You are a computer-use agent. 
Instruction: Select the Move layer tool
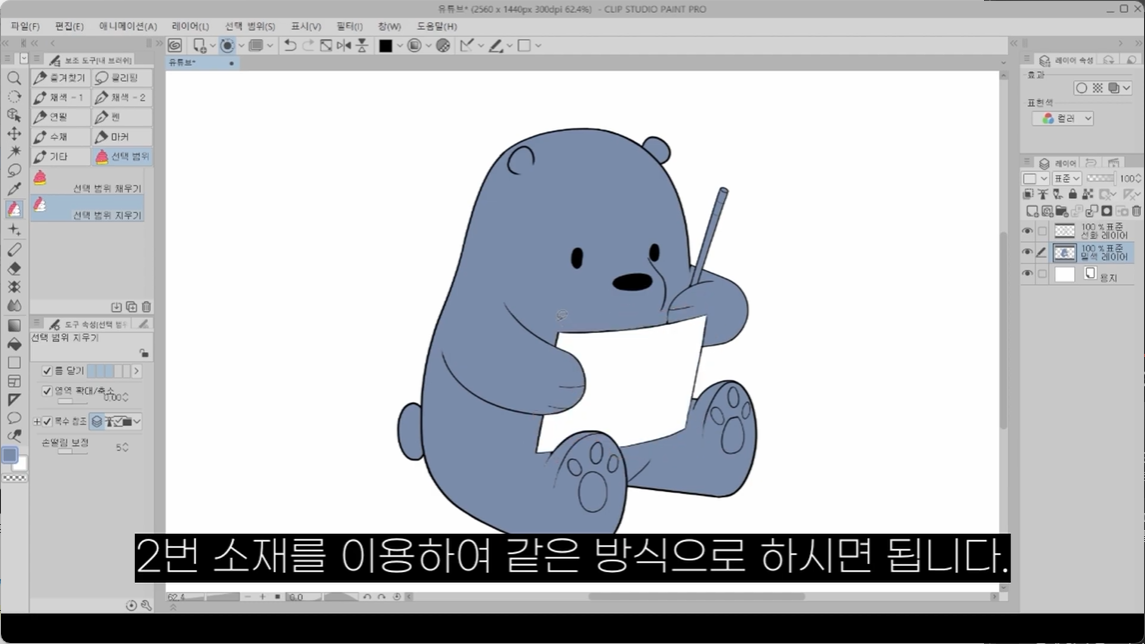pyautogui.click(x=14, y=134)
